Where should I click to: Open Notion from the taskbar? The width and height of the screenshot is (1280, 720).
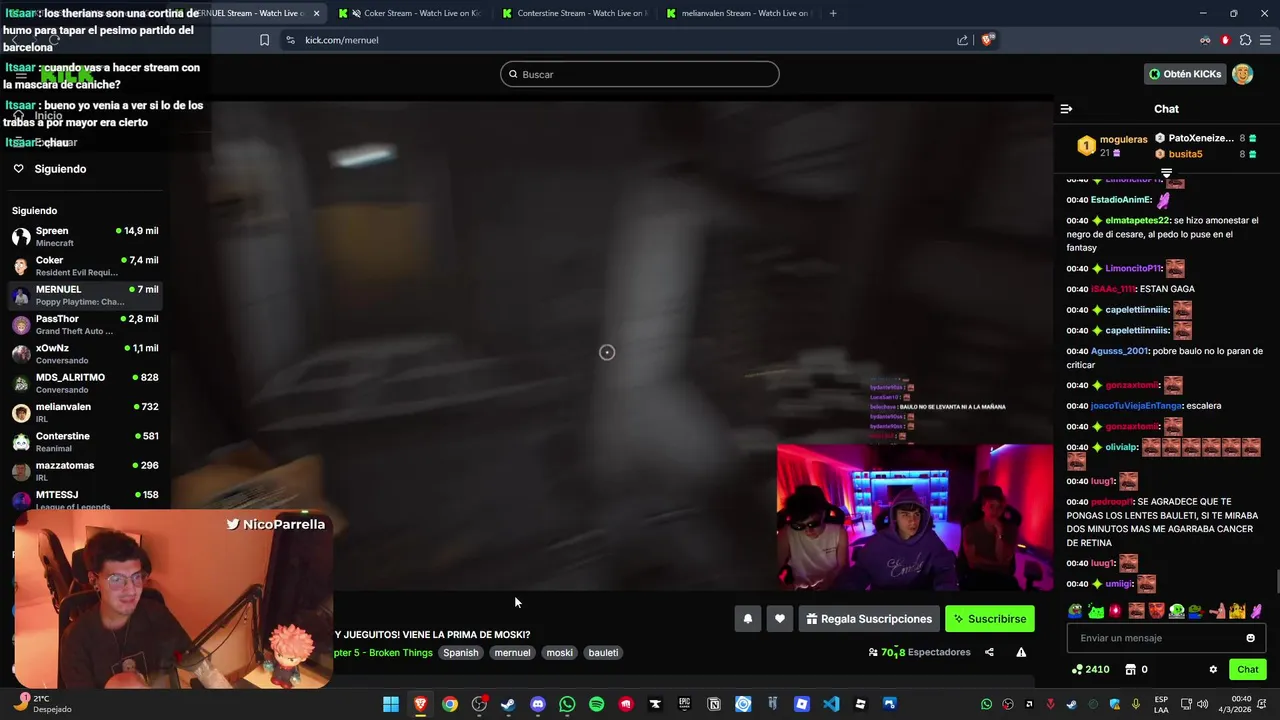pyautogui.click(x=714, y=704)
